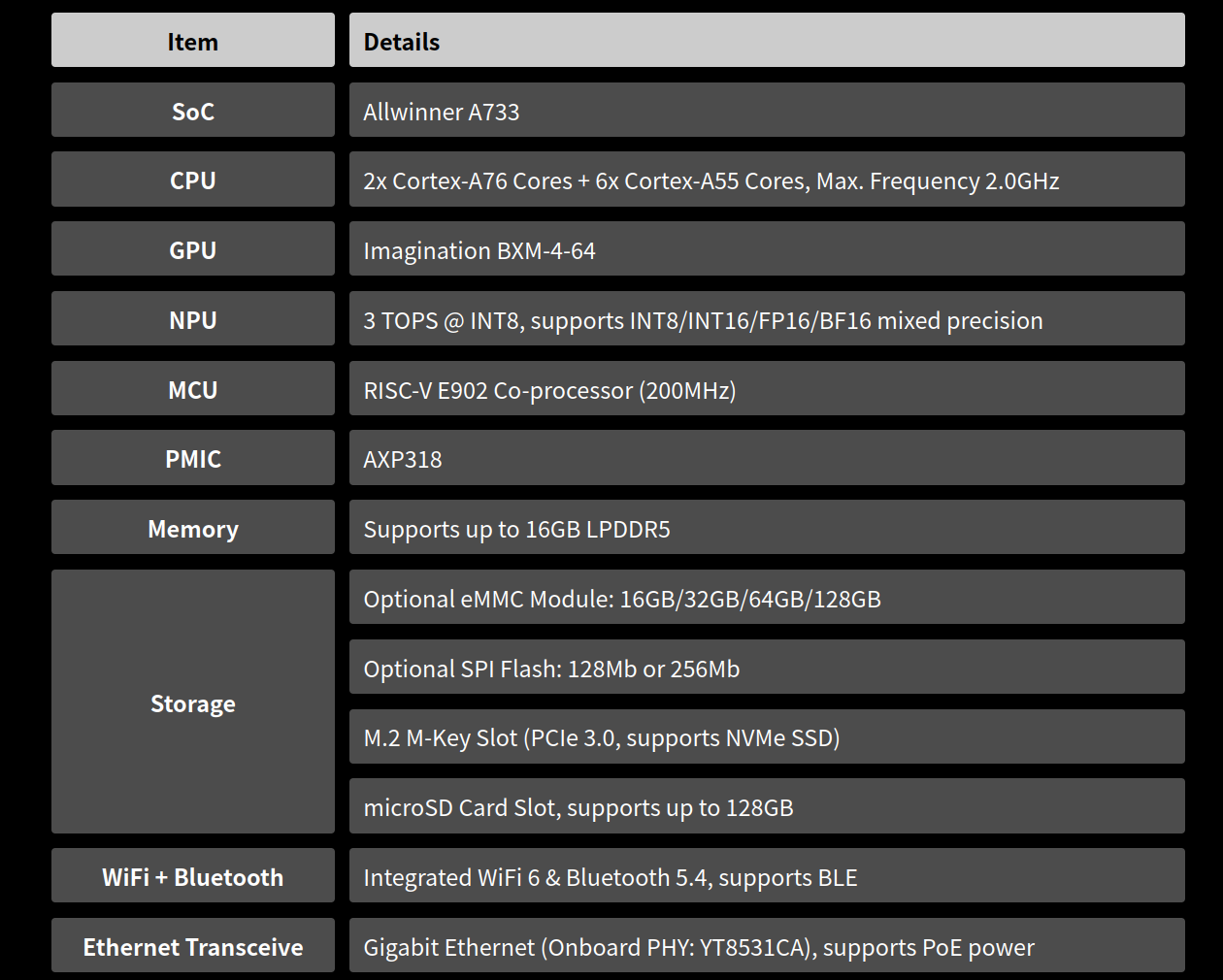Image resolution: width=1223 pixels, height=980 pixels.
Task: Select the Storage row label
Action: (192, 703)
